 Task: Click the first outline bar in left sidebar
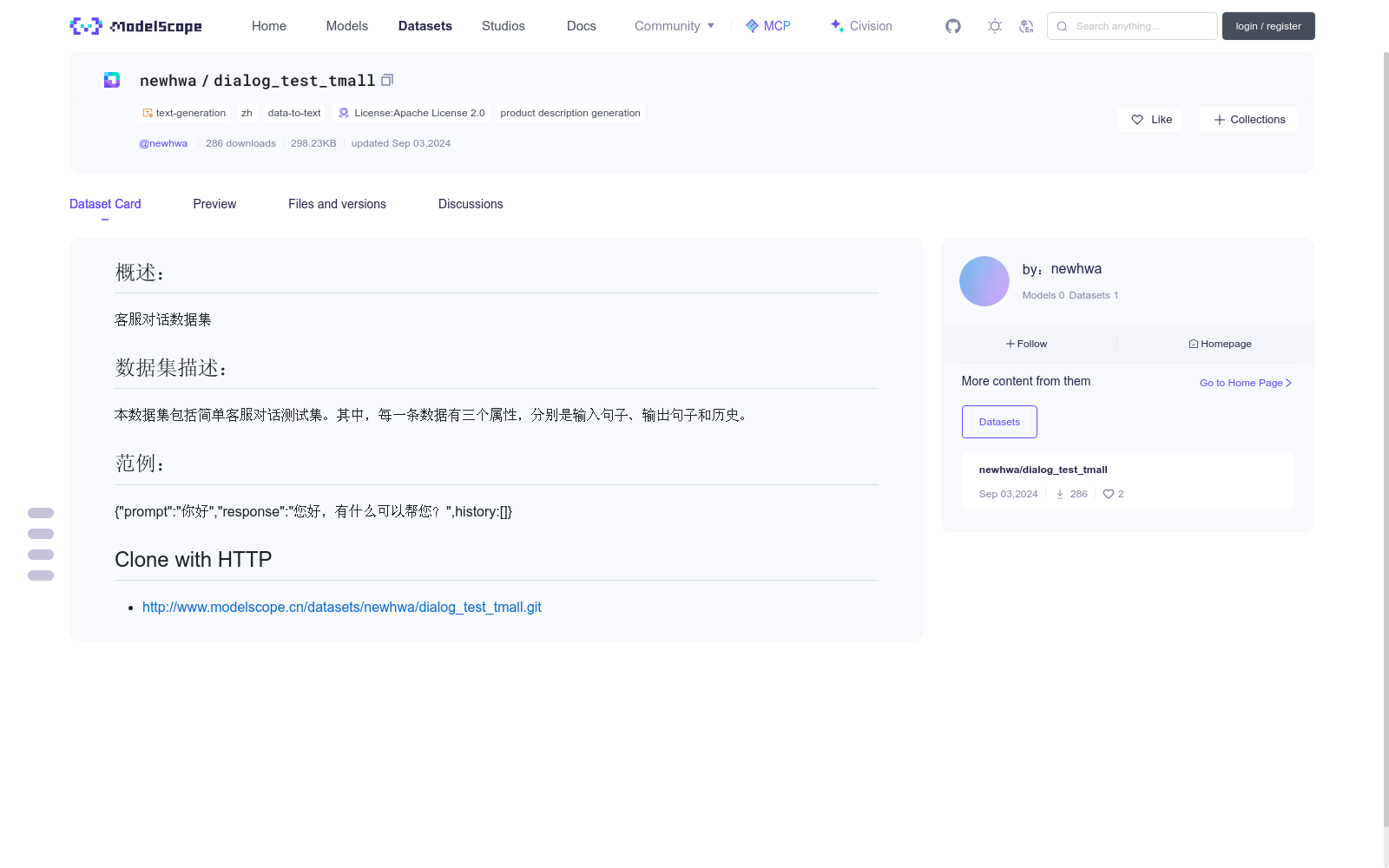(x=41, y=513)
